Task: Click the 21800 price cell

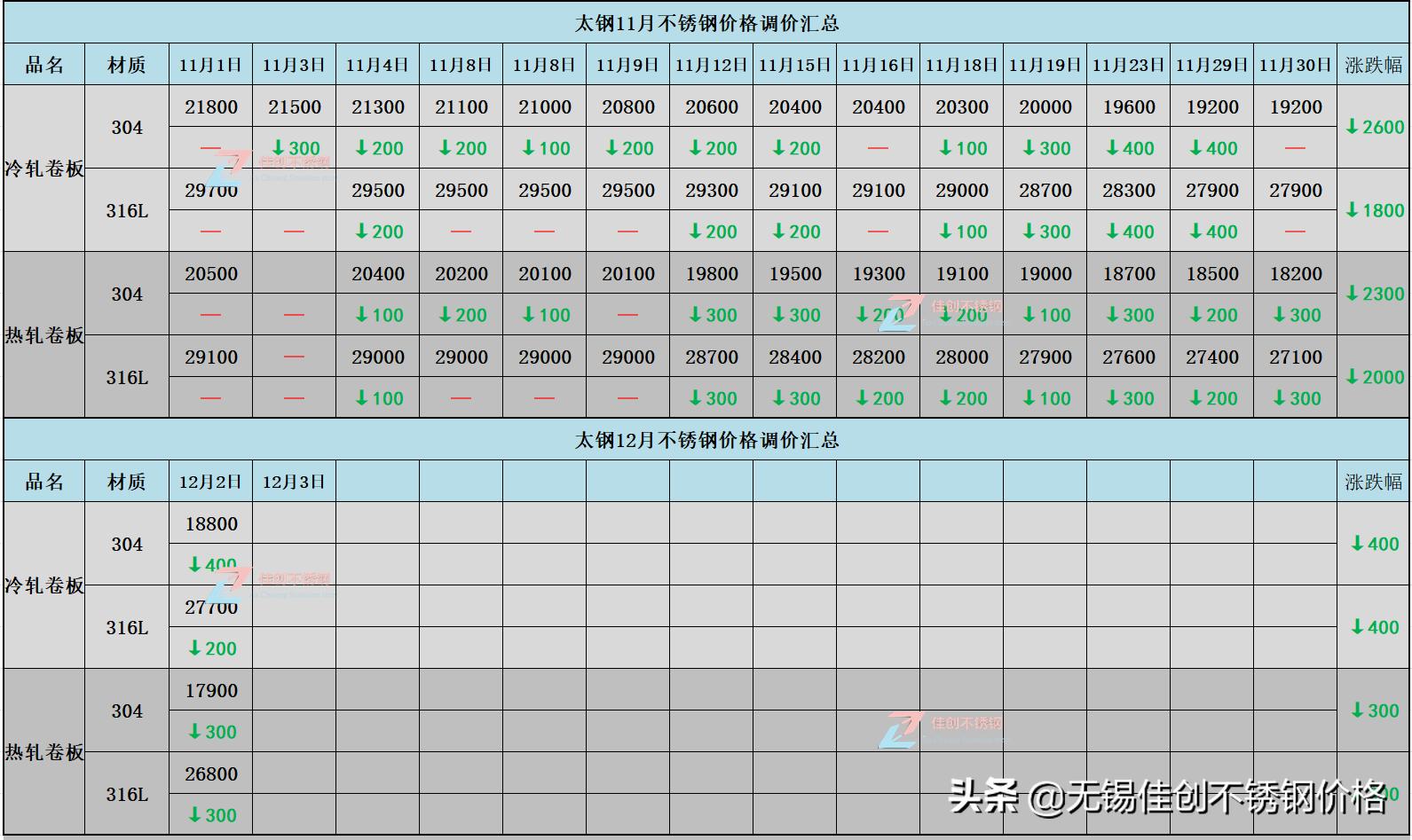Action: 210,106
